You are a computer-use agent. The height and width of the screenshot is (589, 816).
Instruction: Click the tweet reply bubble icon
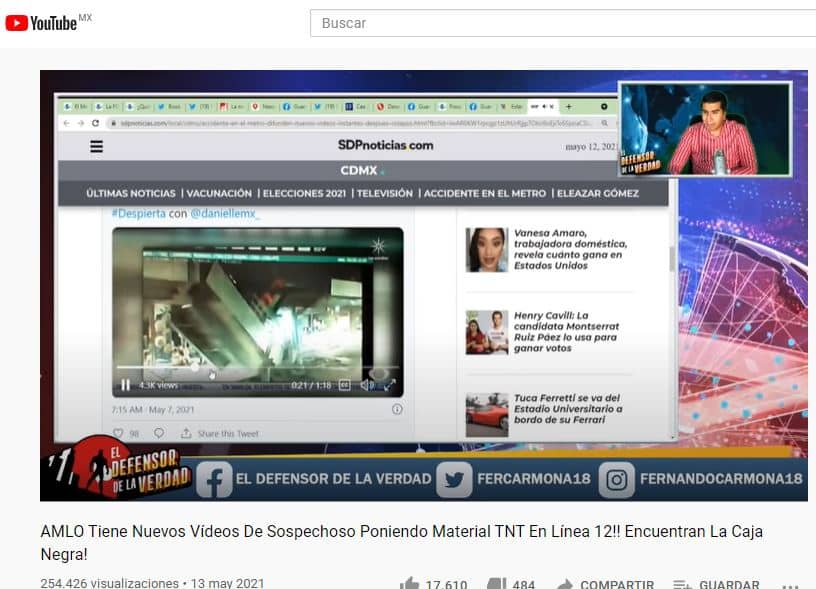[x=159, y=433]
